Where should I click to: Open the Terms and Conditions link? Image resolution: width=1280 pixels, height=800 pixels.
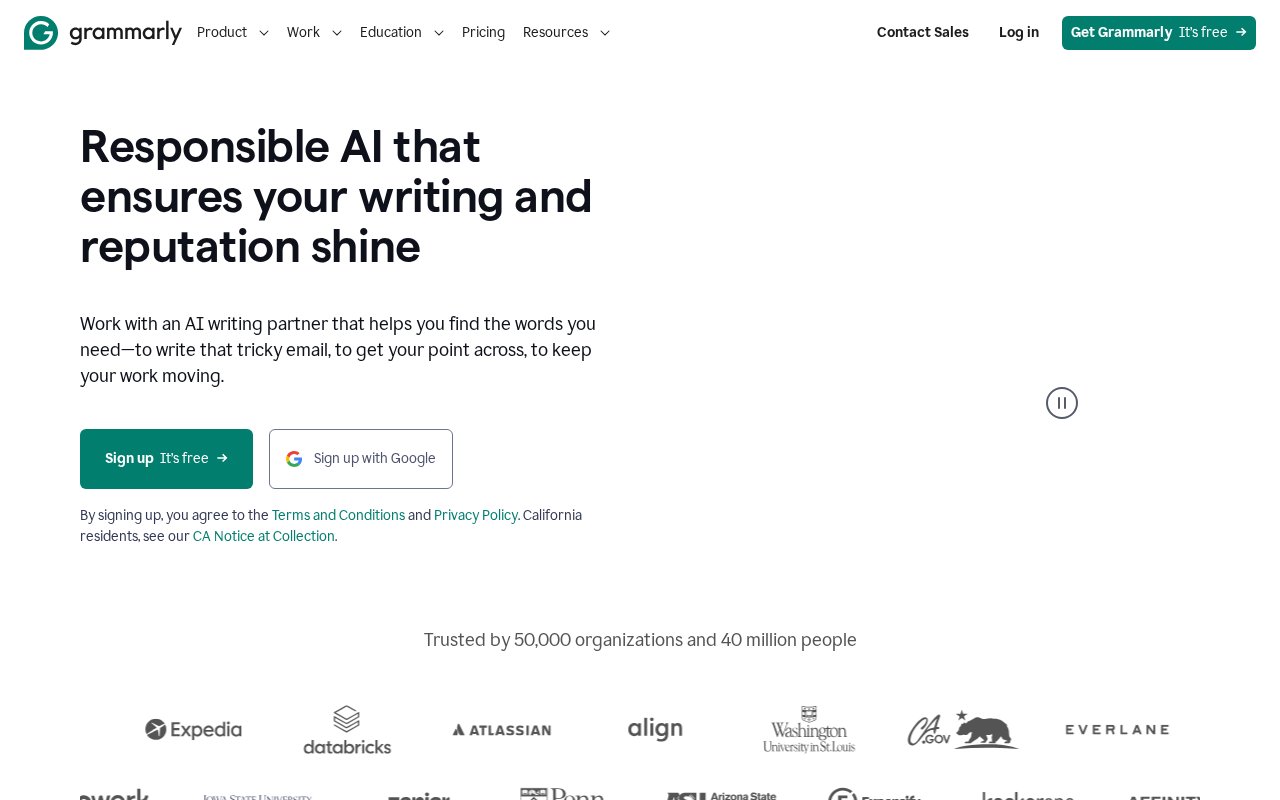[x=338, y=516]
